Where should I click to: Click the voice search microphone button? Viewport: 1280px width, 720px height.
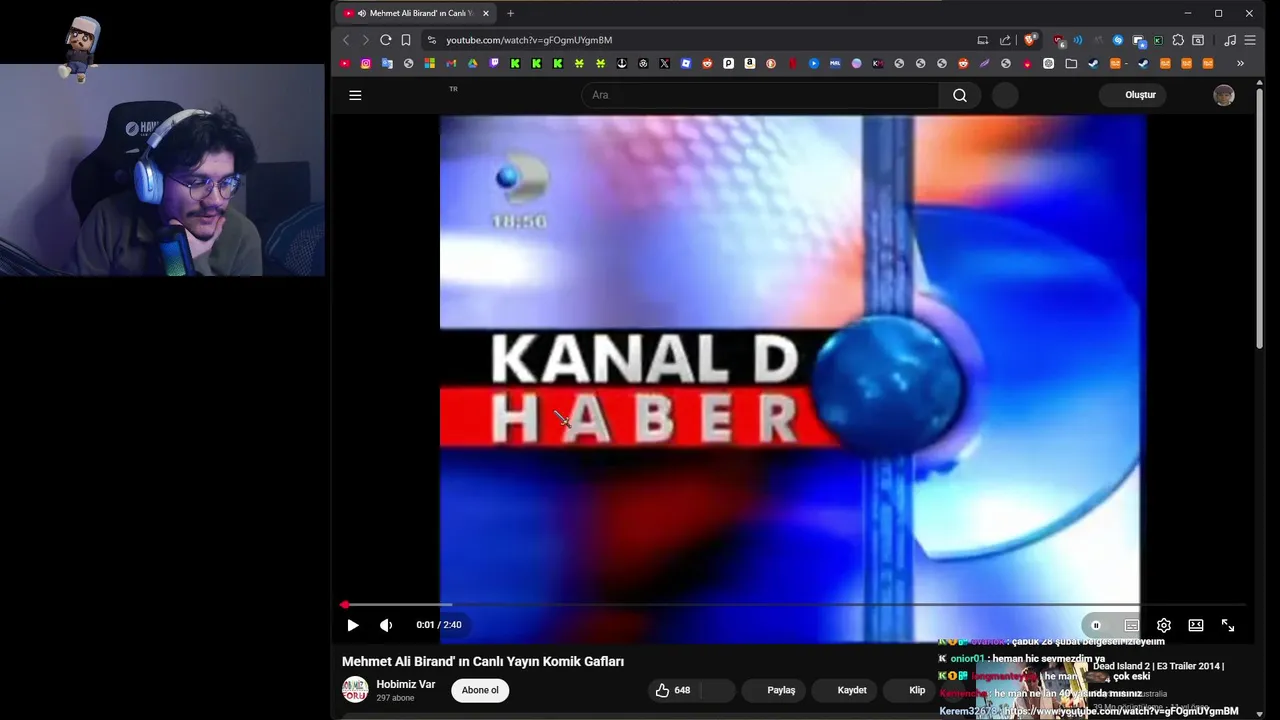coord(1005,95)
